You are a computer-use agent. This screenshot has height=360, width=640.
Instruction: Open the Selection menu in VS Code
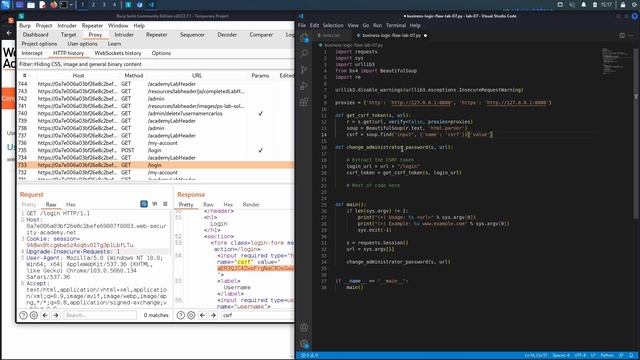tap(333, 25)
